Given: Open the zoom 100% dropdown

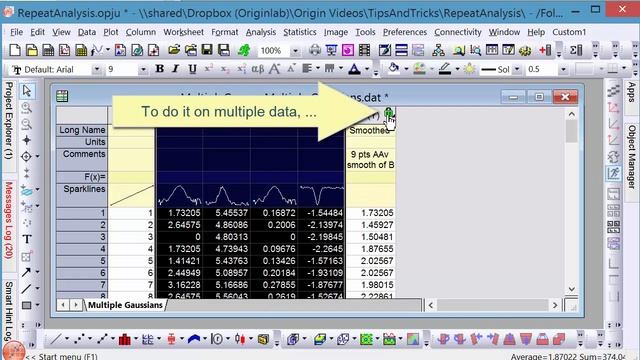Looking at the screenshot, I should point(295,51).
